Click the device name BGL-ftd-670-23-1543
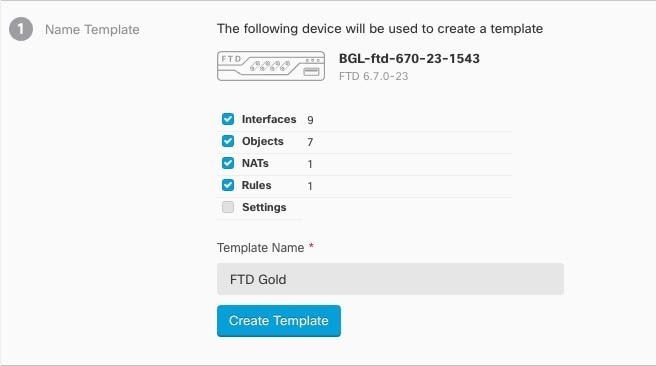 point(409,59)
